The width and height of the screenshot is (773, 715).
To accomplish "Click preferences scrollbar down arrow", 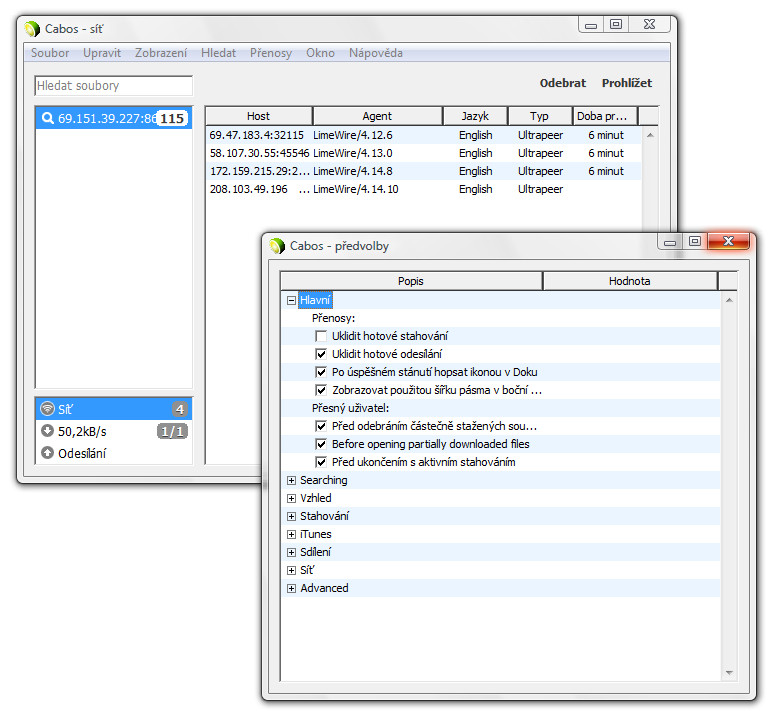I will 729,673.
